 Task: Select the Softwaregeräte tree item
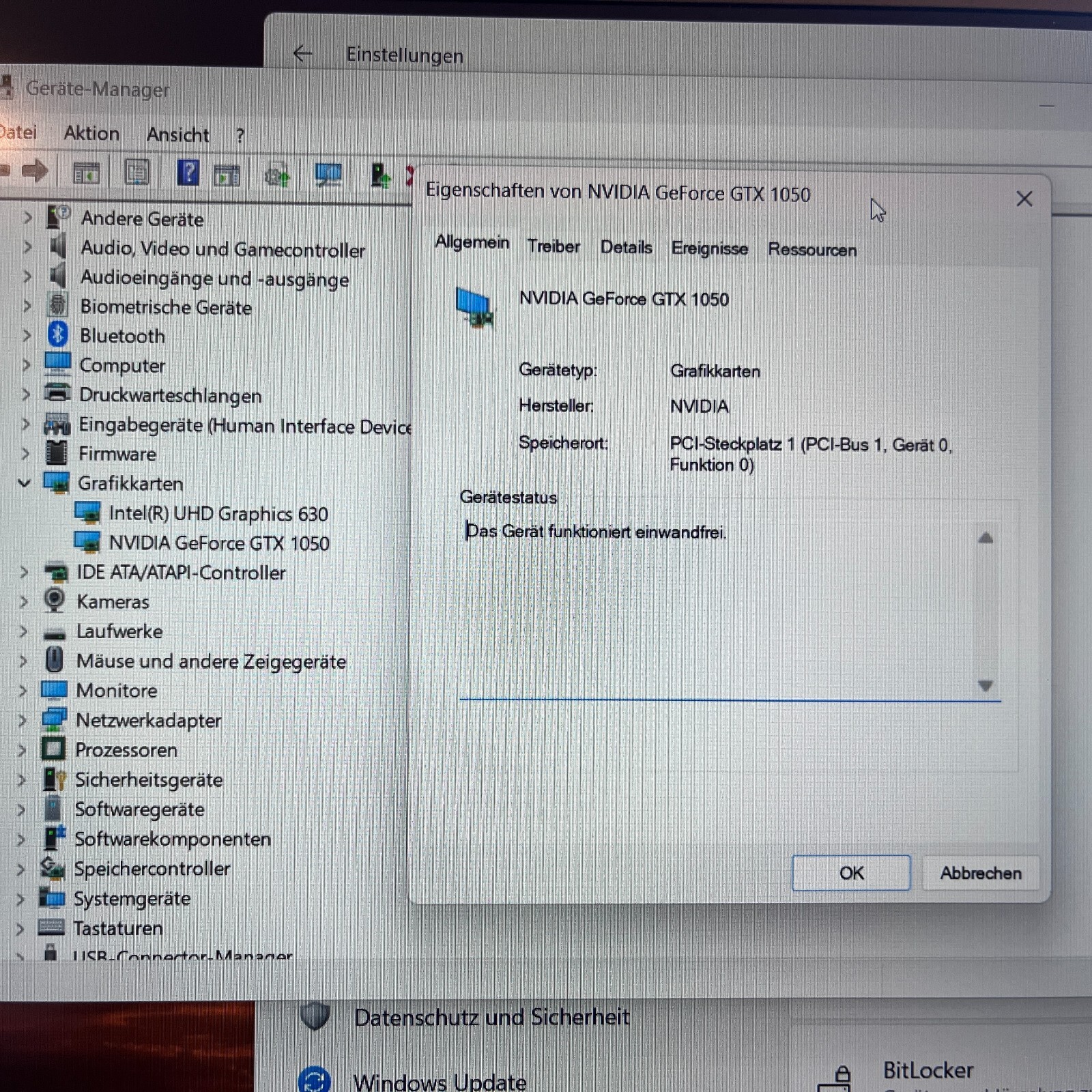(139, 809)
